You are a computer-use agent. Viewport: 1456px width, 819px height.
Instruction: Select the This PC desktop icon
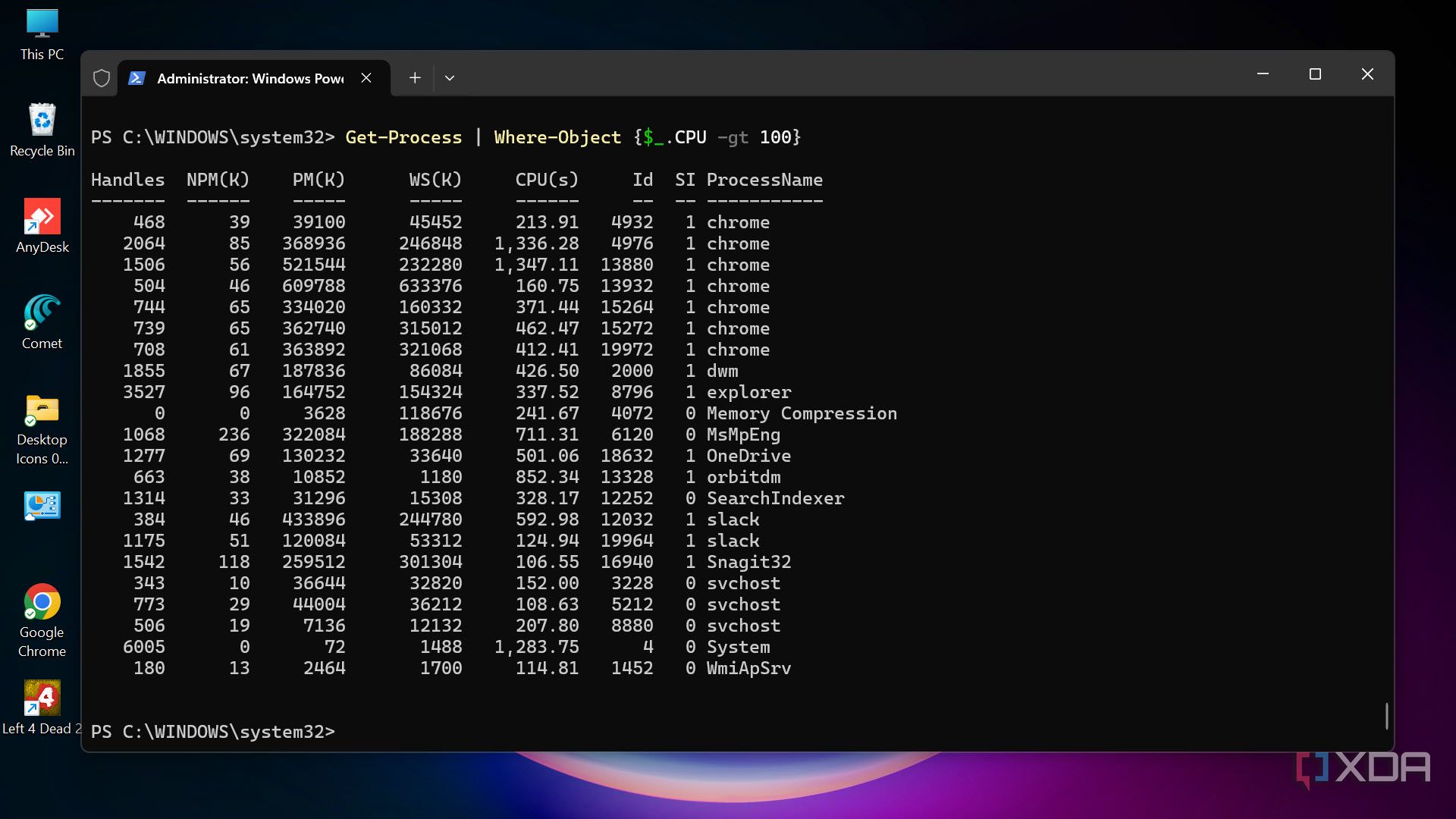pyautogui.click(x=42, y=34)
